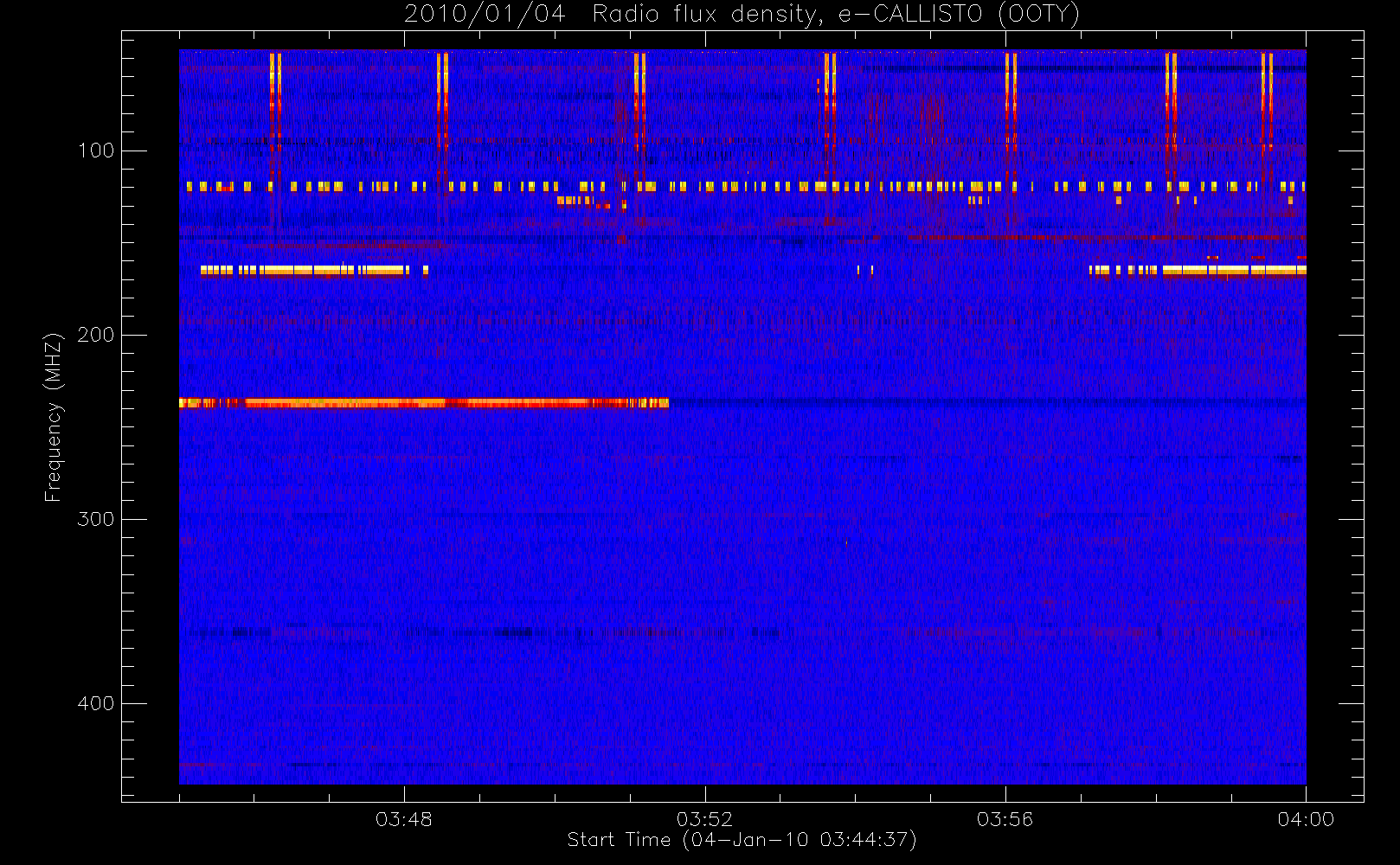Screen dimensions: 1400x865
Task: Click the "Start Time (04-Jan-10 03:44:37)" label
Action: coord(742,840)
